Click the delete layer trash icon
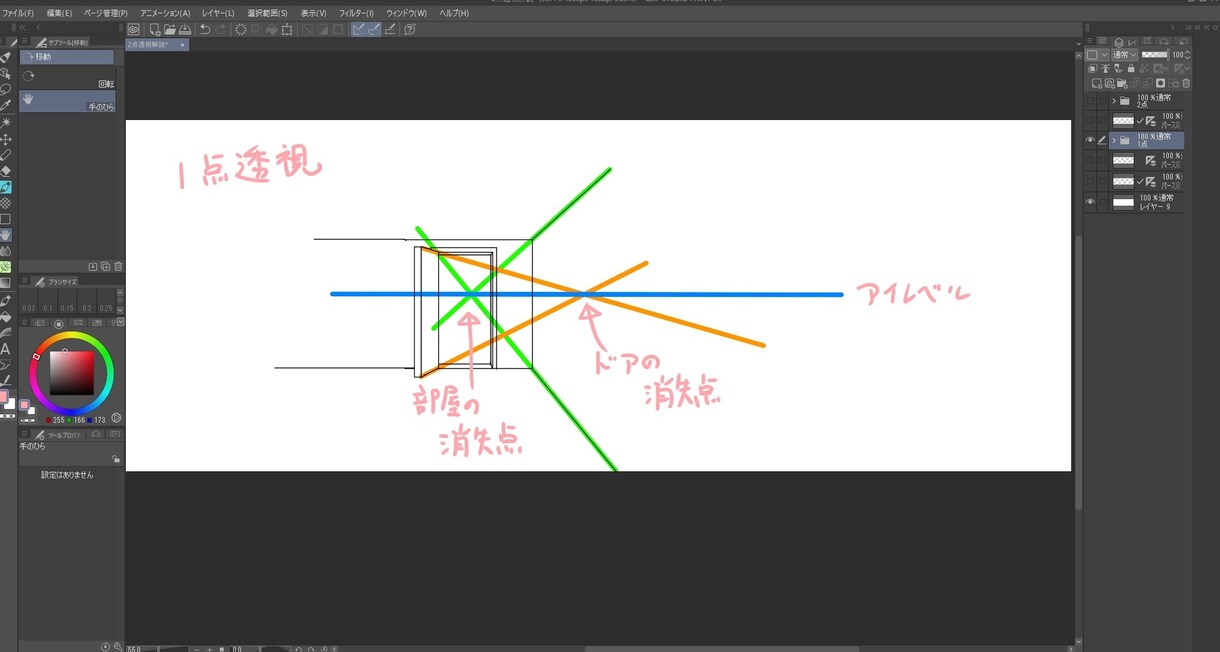This screenshot has width=1220, height=652. [1186, 83]
